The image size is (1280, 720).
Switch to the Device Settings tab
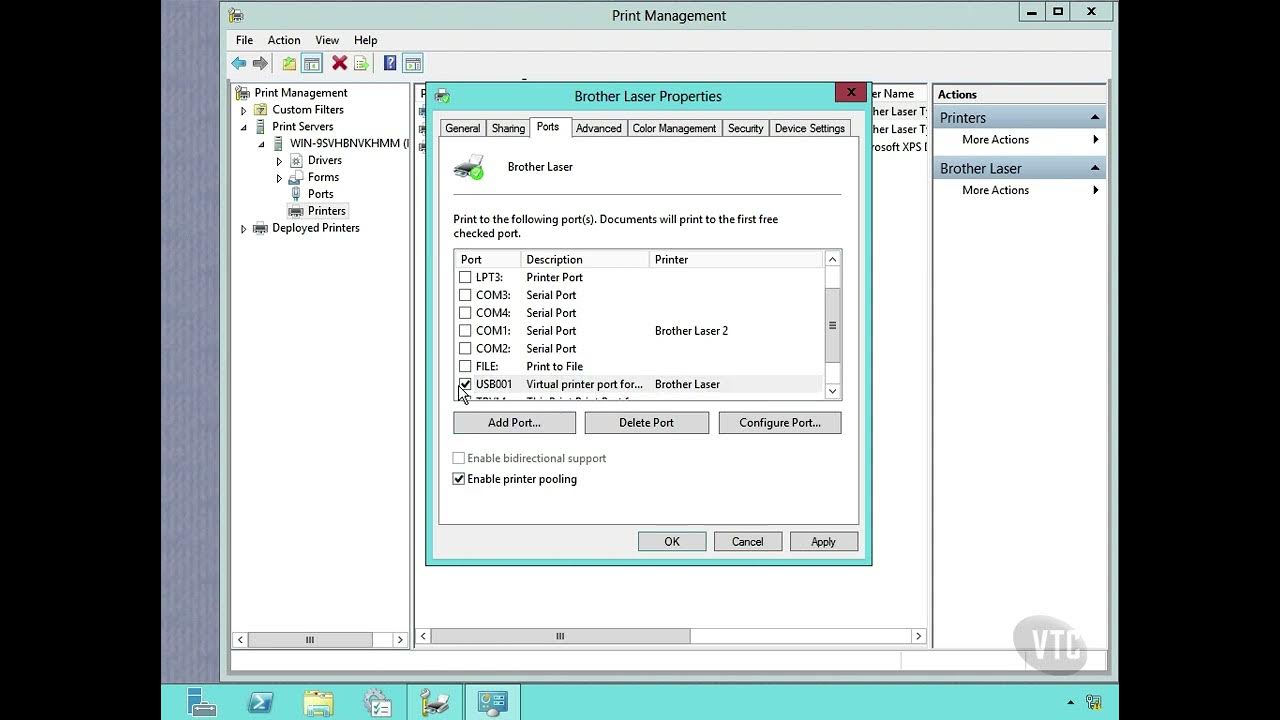pyautogui.click(x=810, y=128)
